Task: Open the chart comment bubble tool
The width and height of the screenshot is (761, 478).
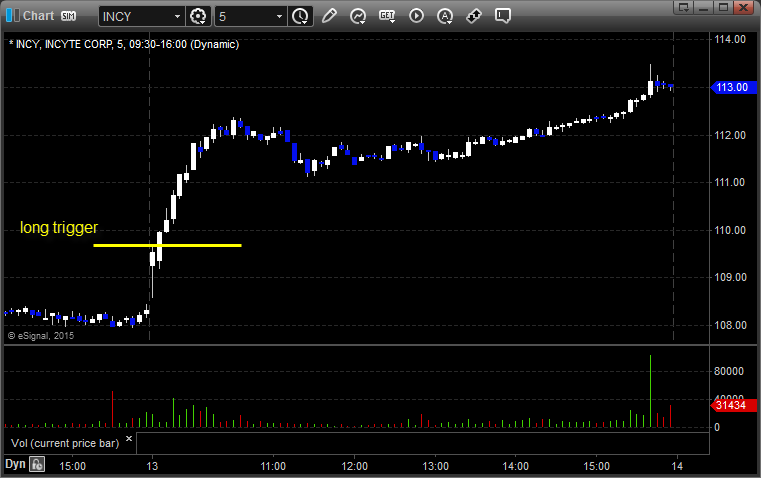Action: pyautogui.click(x=502, y=16)
